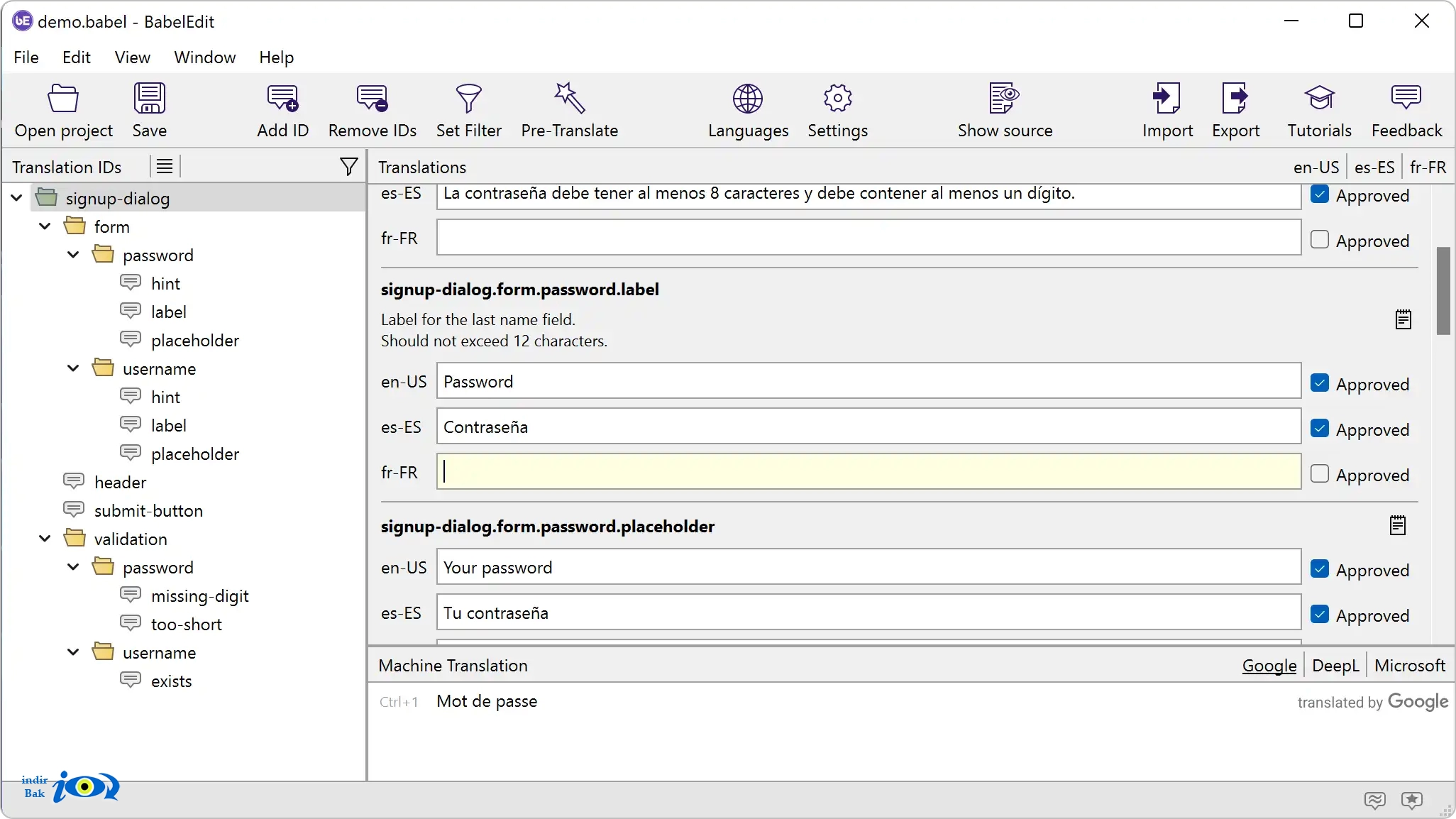Check Approved for empty fr-FR hint field
Screen dimensions: 1456x819
tap(1319, 239)
